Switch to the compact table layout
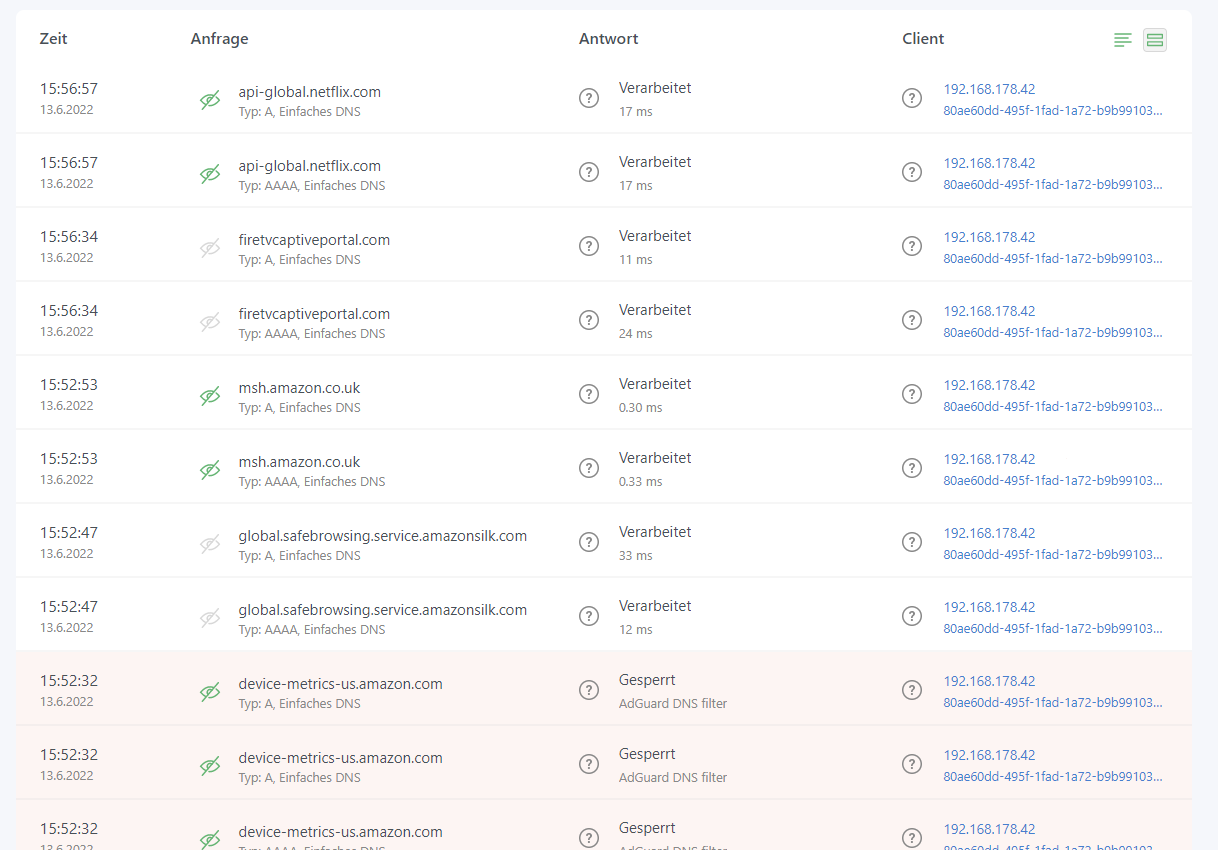 click(1123, 40)
